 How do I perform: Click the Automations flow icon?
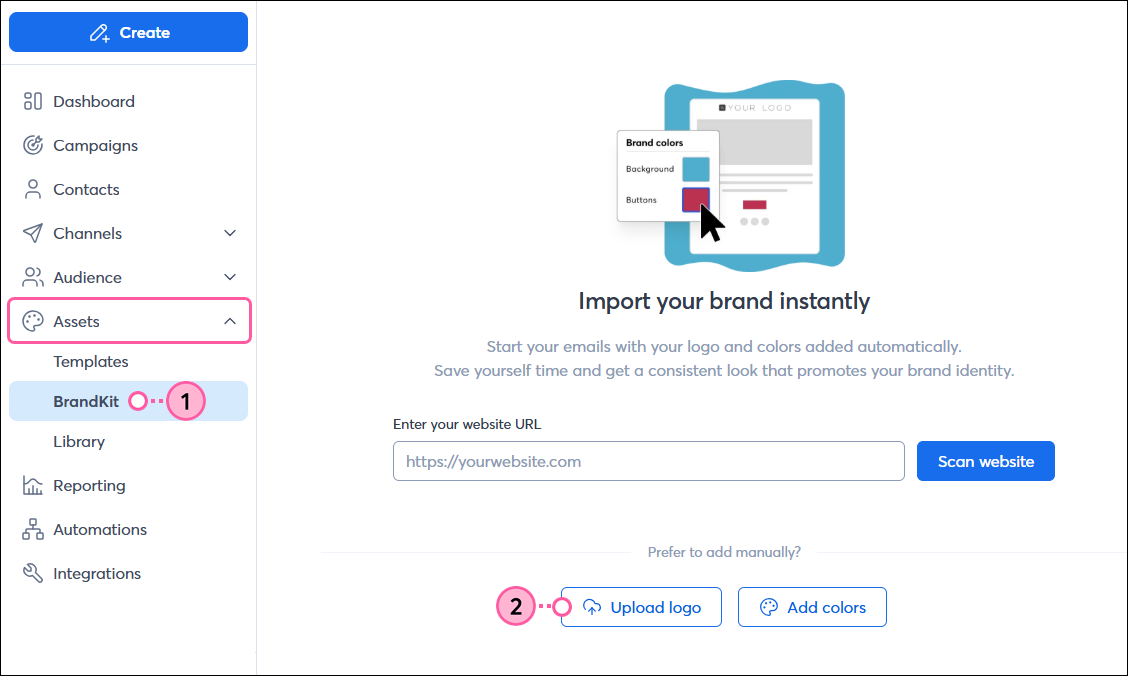click(32, 529)
